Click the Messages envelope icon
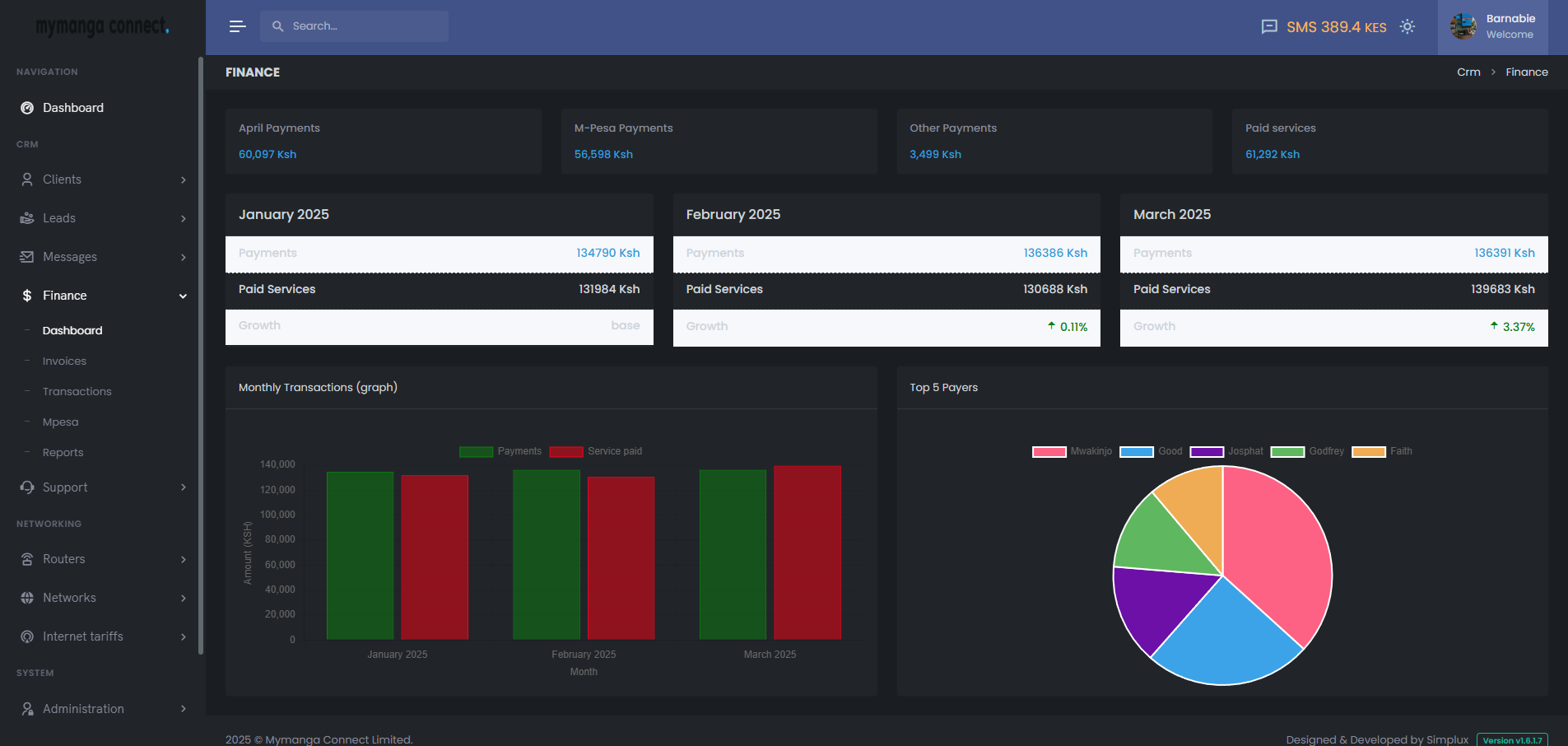Screen dimensions: 1568x746 27,257
